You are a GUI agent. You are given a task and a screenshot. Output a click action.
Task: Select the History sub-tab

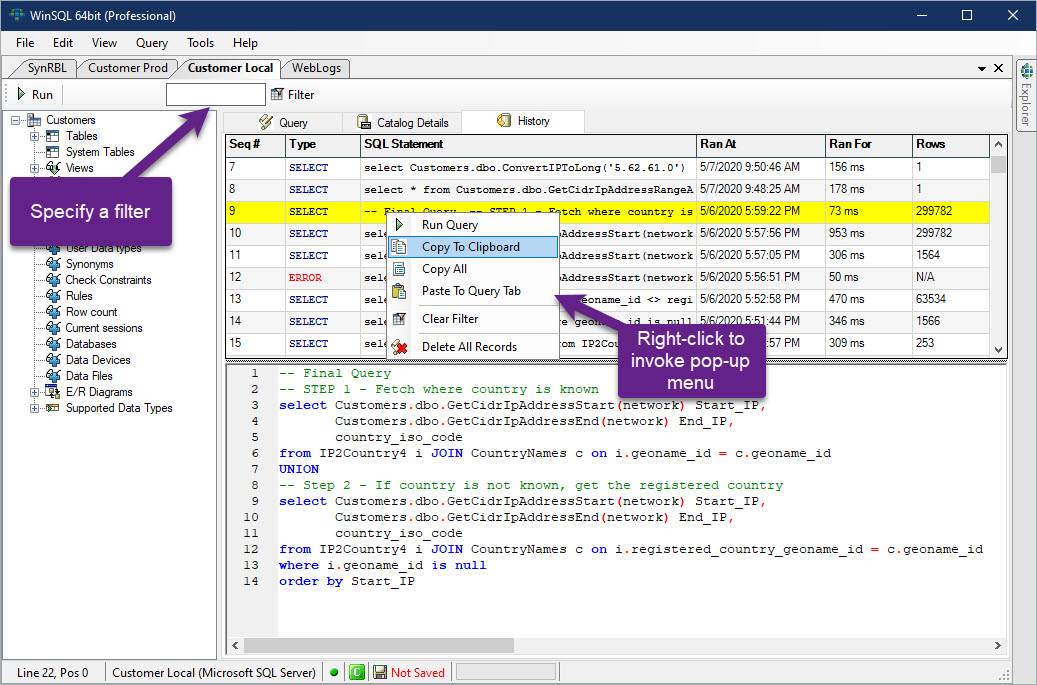(522, 121)
